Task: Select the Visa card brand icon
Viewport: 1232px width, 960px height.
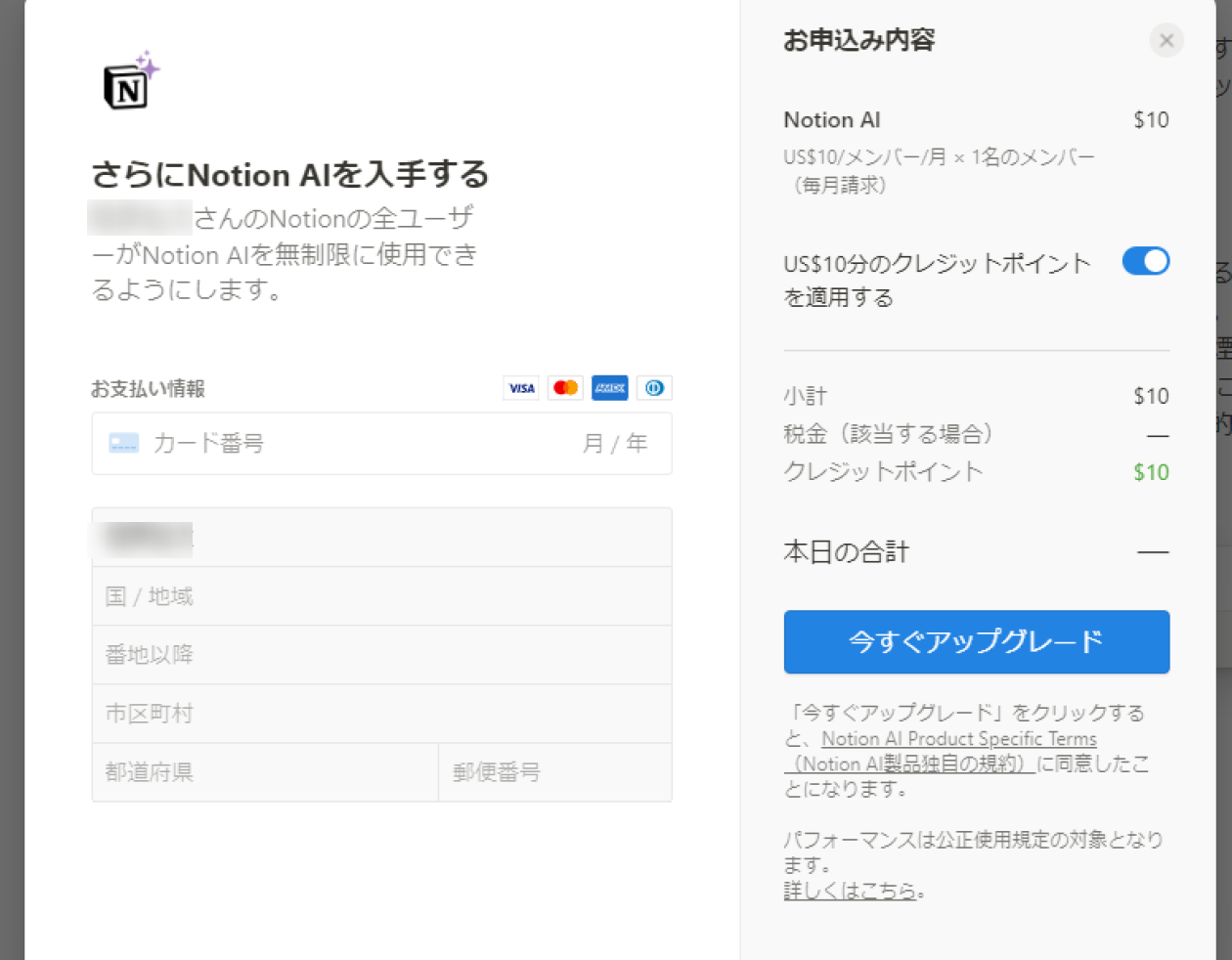Action: coord(521,388)
